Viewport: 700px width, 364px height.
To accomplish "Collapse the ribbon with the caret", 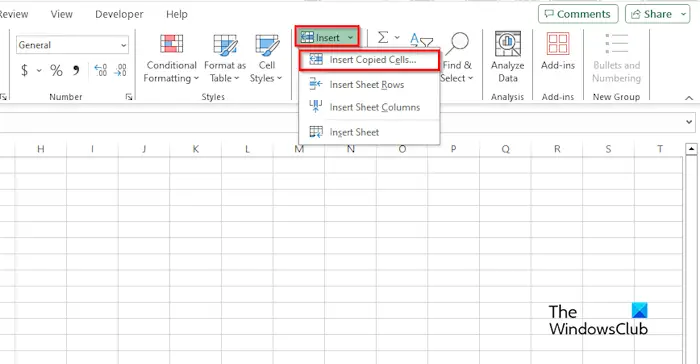I will (689, 98).
